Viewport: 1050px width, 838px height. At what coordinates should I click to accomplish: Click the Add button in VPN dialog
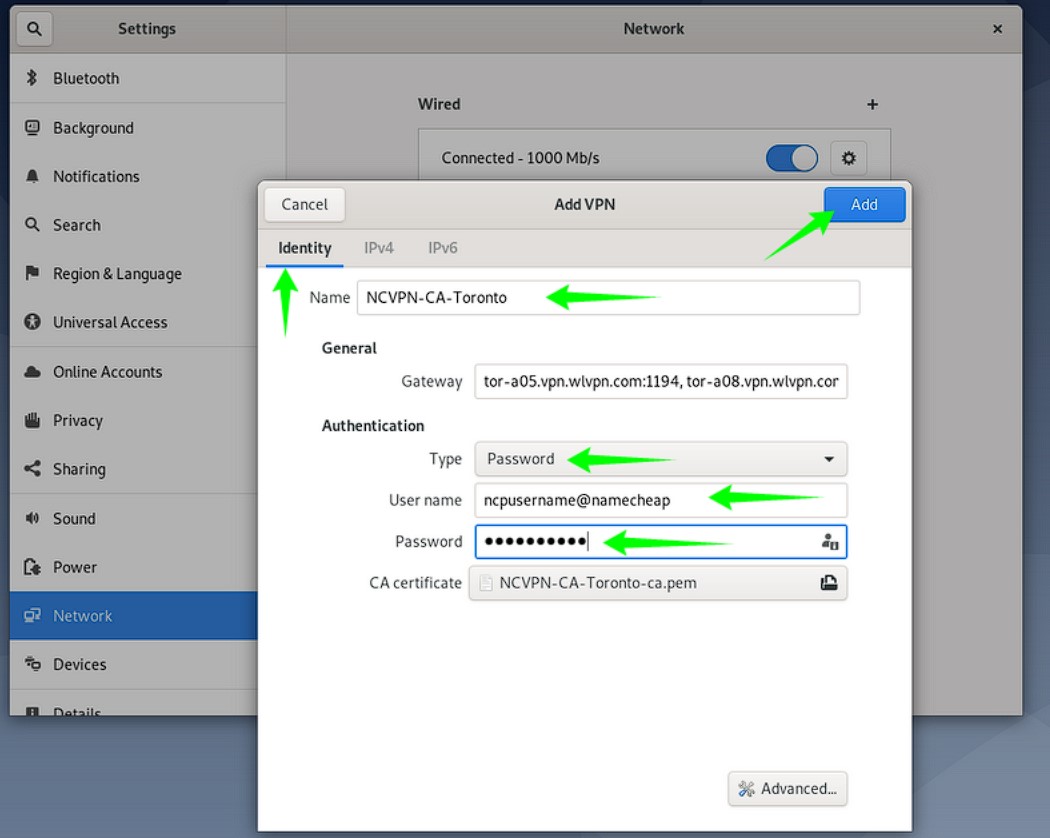click(864, 204)
